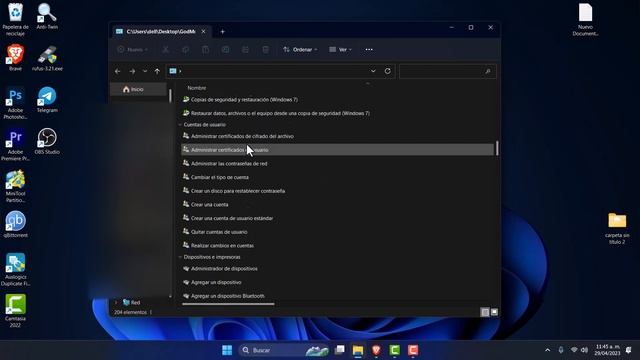Go back with the left arrow button
This screenshot has height=360, width=640.
click(x=118, y=71)
